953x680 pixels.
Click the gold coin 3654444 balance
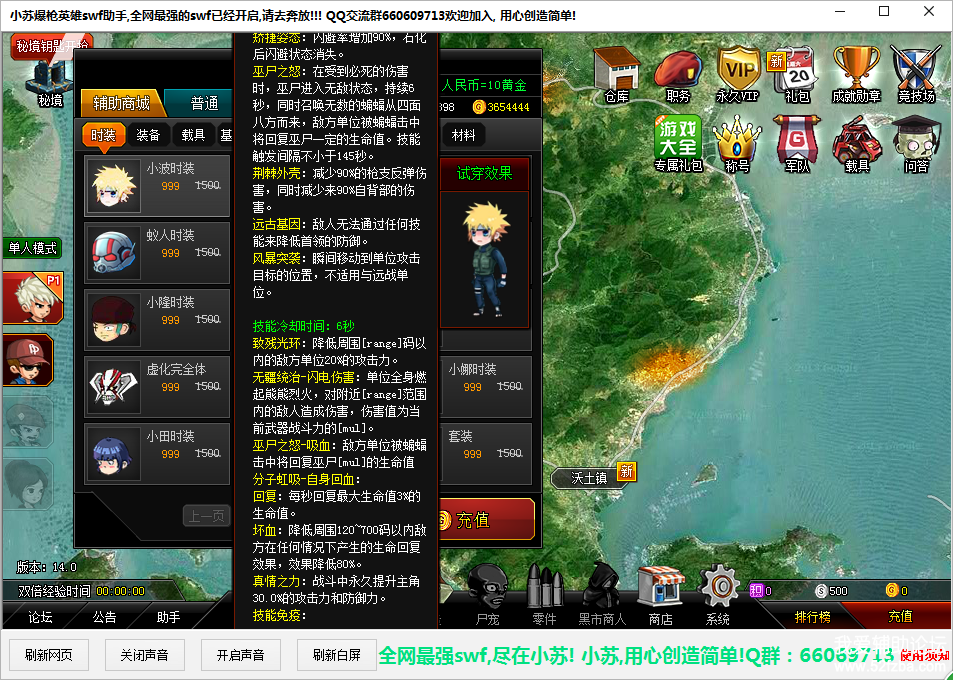tap(501, 107)
